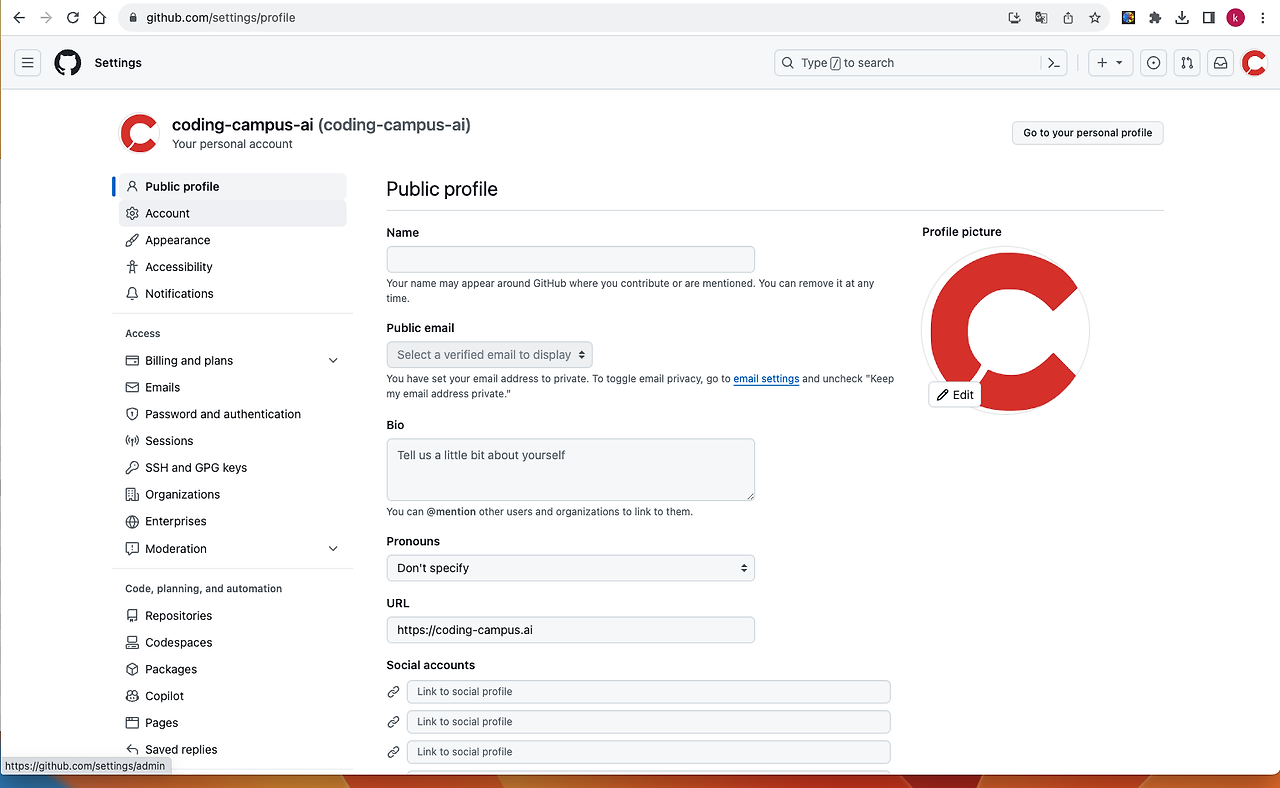Expand the Moderation section chevron

333,549
